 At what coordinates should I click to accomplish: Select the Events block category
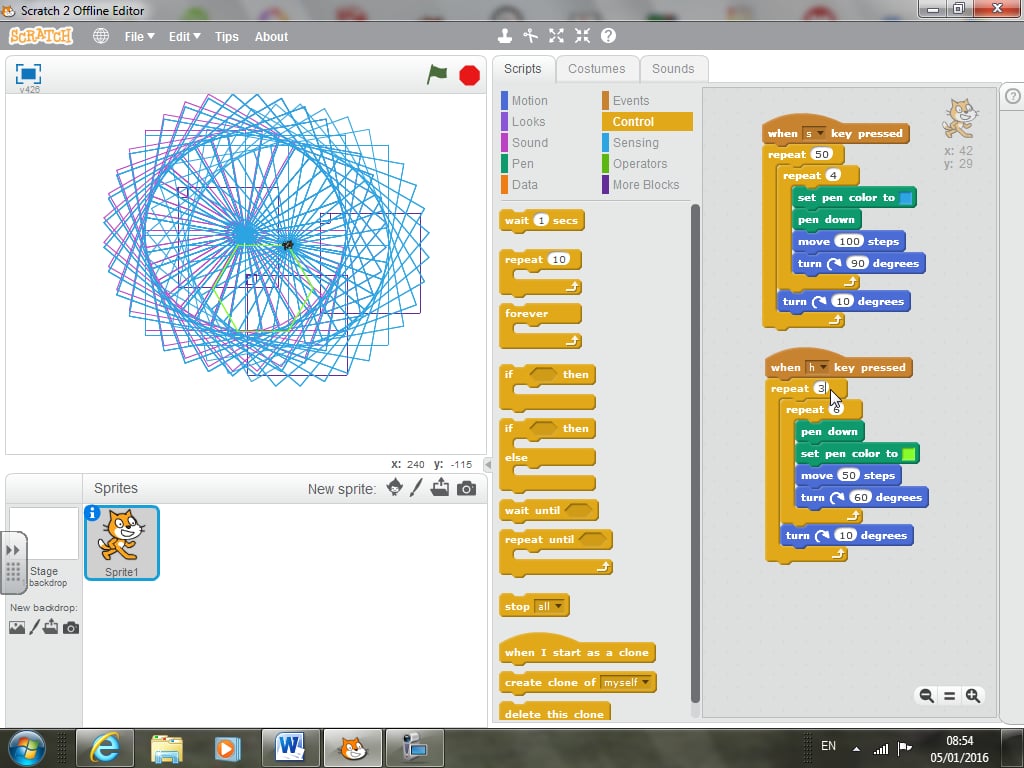tap(630, 101)
